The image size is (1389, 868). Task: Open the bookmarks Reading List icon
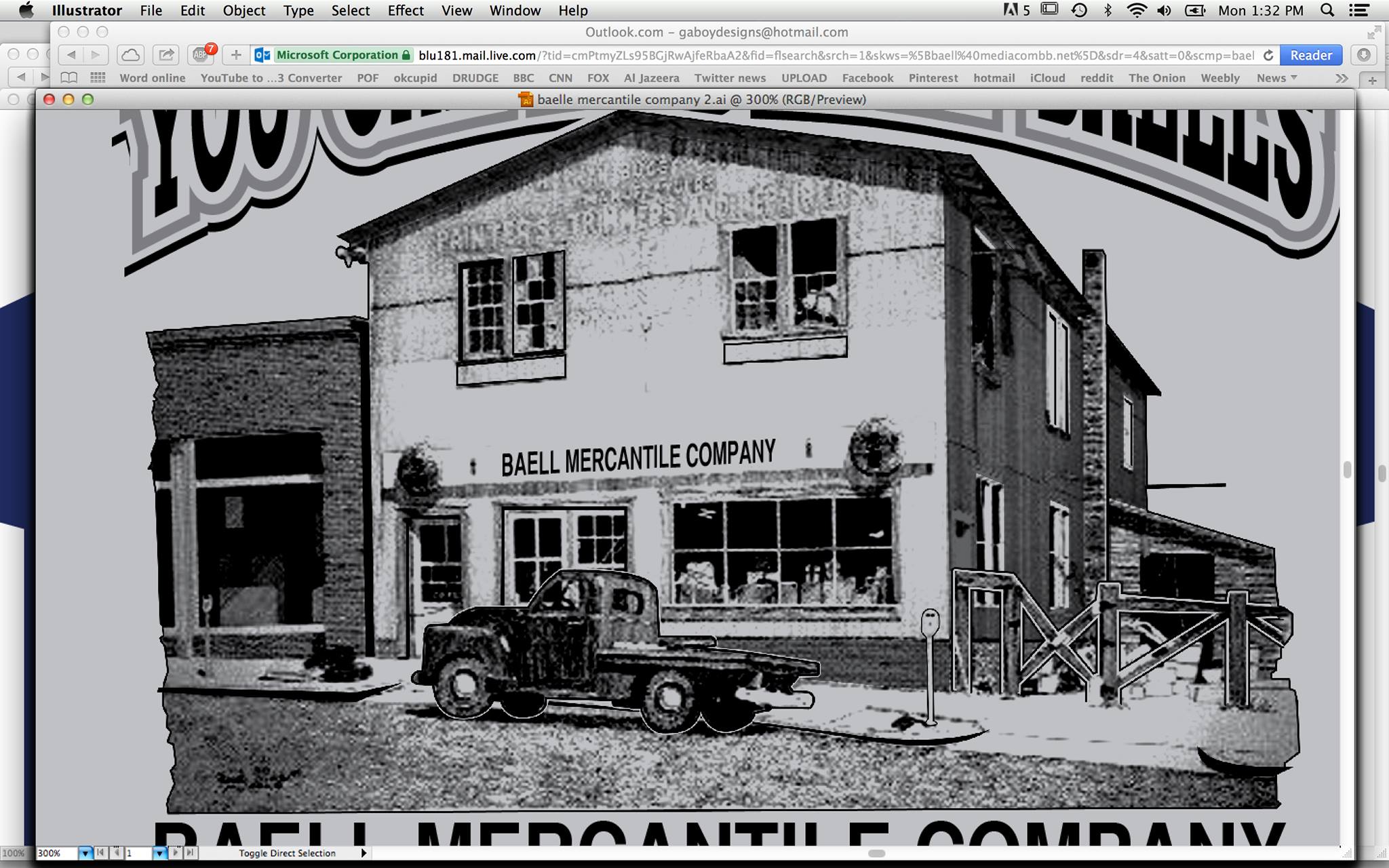(69, 78)
